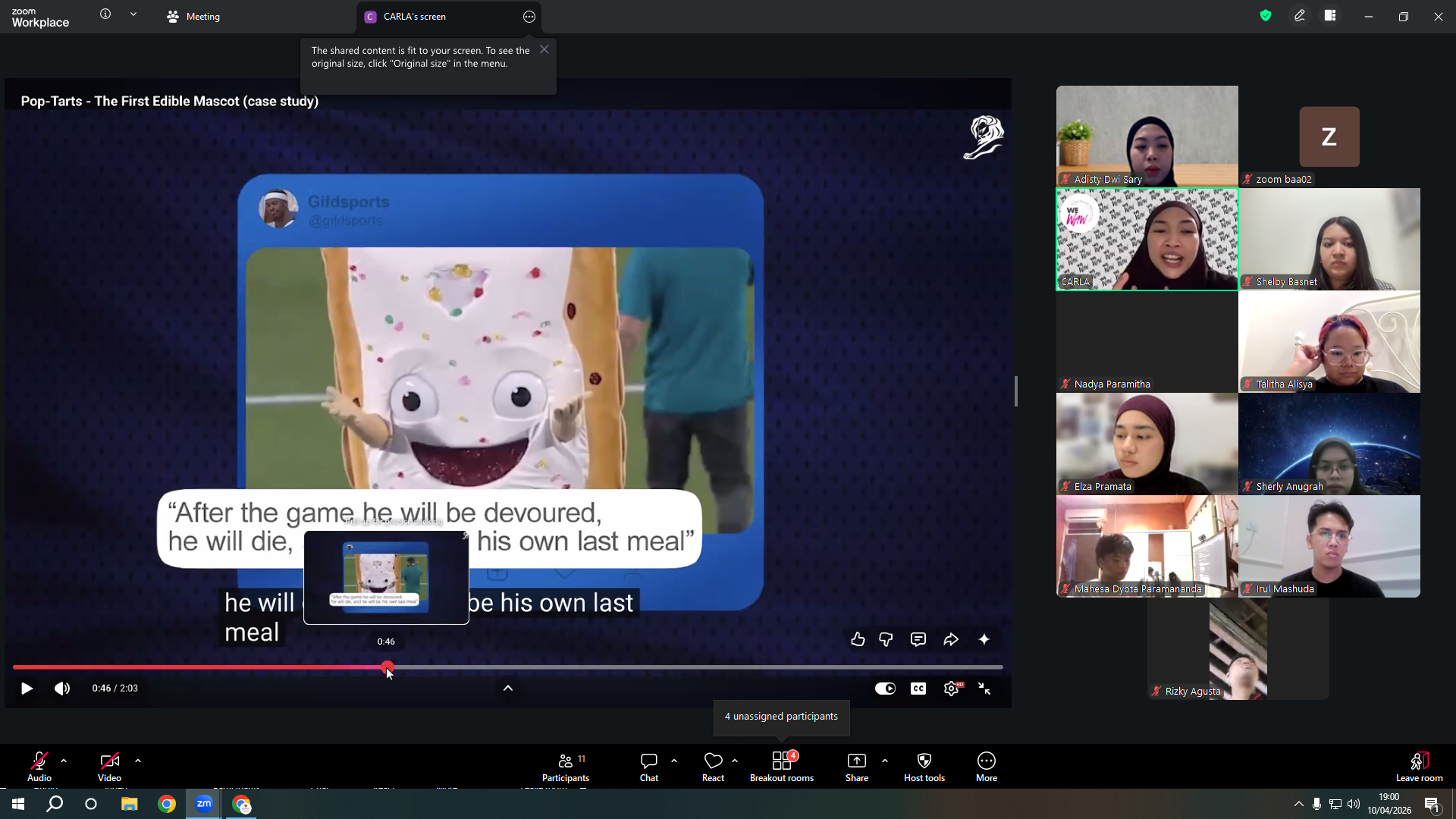
Task: Click the zoom Workplace logo
Action: pyautogui.click(x=40, y=17)
